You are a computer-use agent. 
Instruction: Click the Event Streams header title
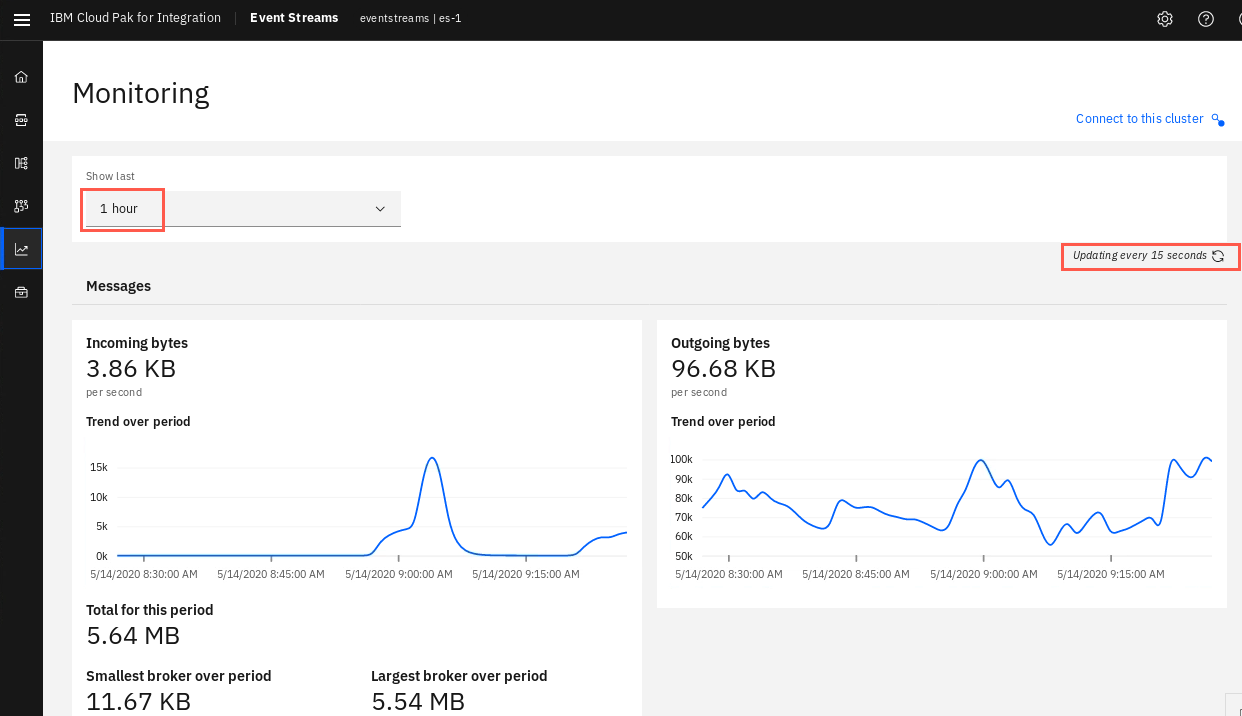294,18
